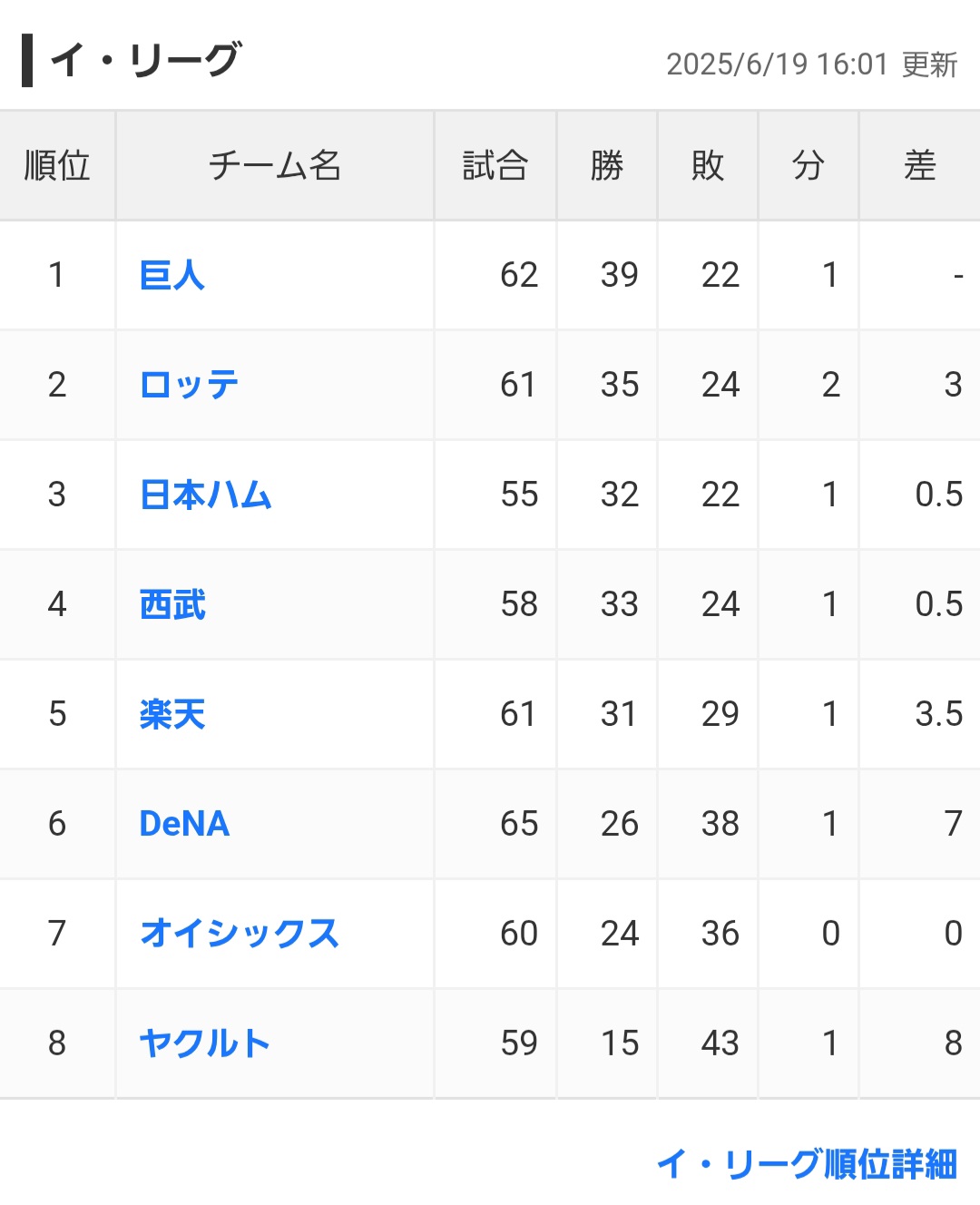Image resolution: width=980 pixels, height=1205 pixels.
Task: Click the 2025/6/19 16:01 更新 timestamp
Action: 812,64
